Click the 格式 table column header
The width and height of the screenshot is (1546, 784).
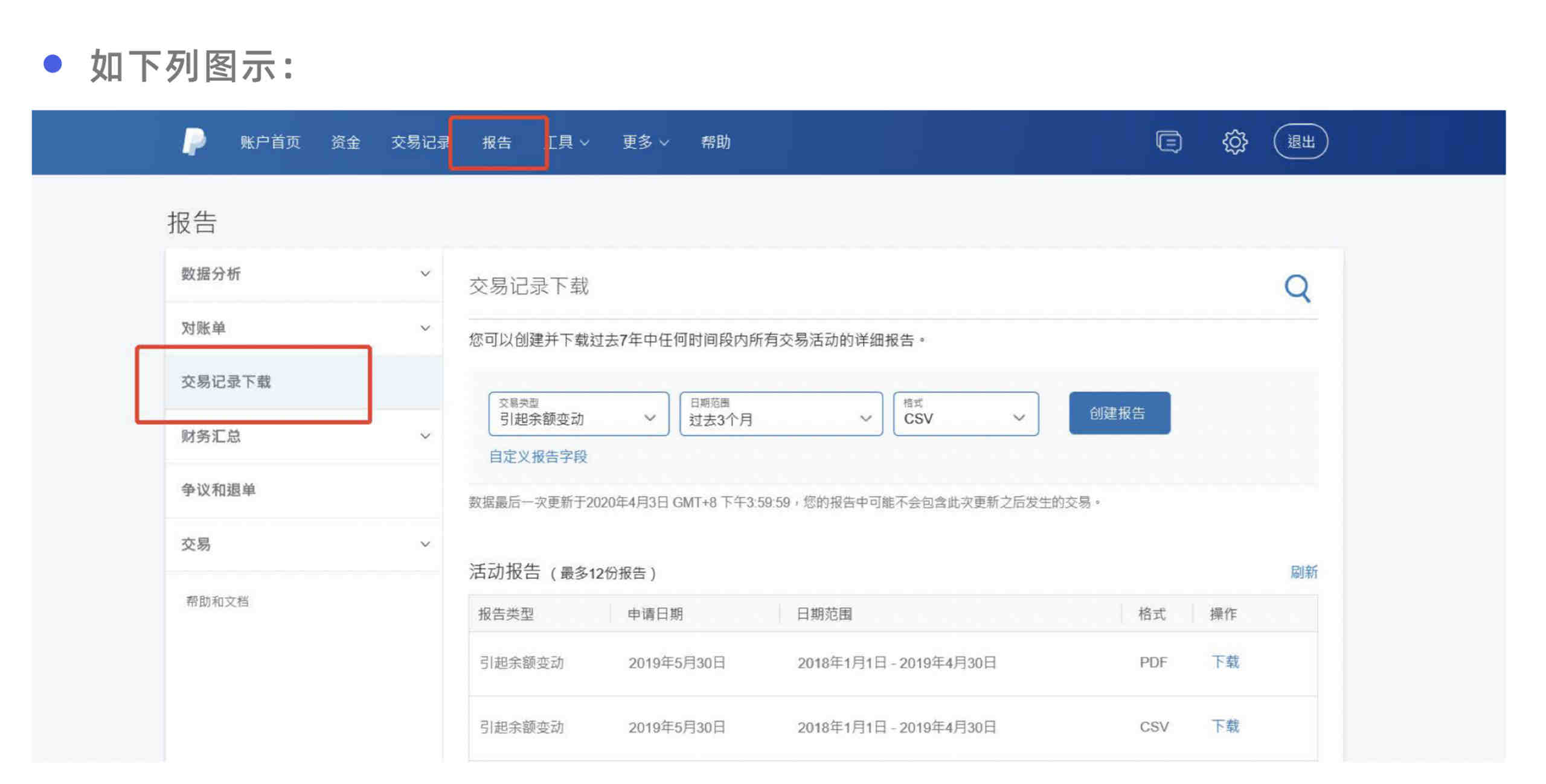pyautogui.click(x=1151, y=614)
